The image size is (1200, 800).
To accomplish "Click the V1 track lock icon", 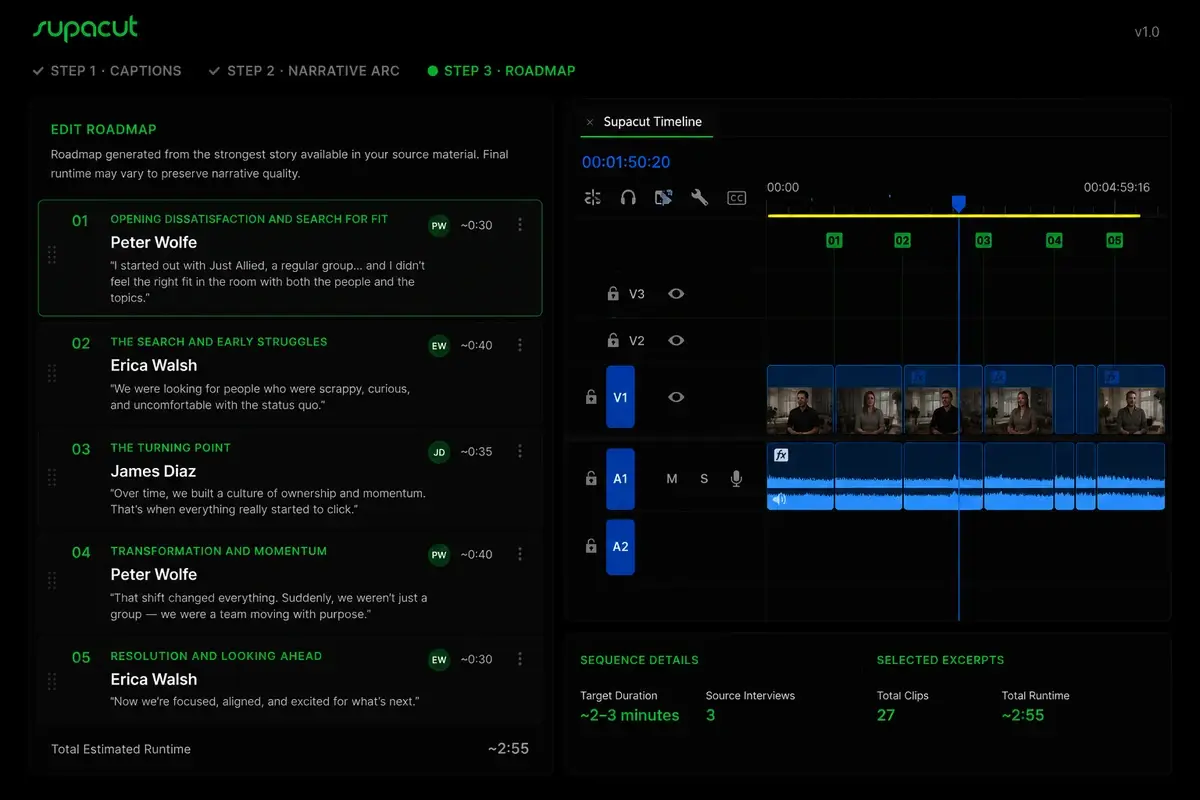I will click(591, 397).
